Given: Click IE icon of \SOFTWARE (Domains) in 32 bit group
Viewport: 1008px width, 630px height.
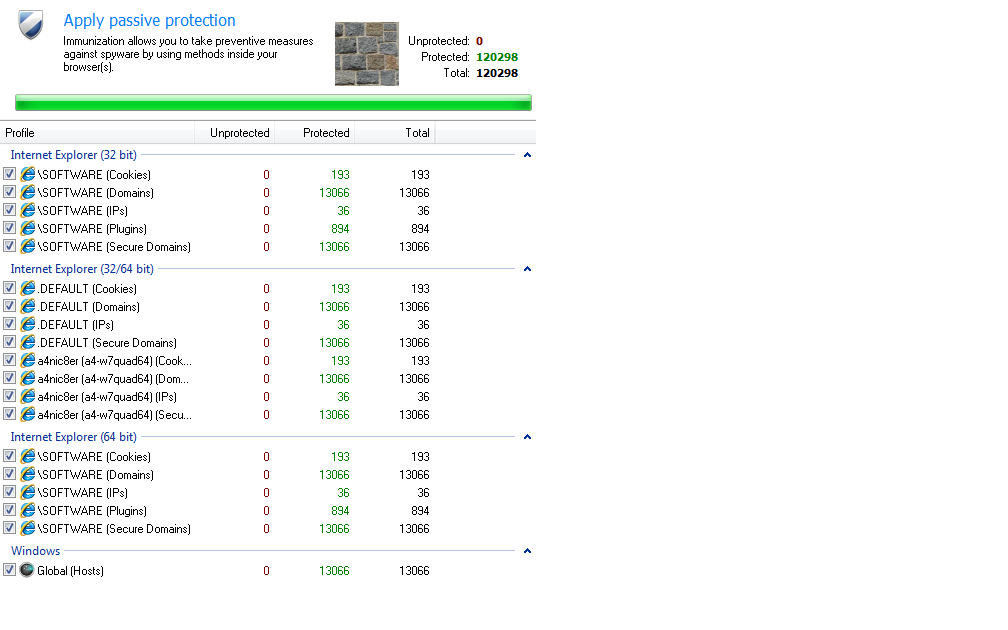Looking at the screenshot, I should click(x=28, y=192).
